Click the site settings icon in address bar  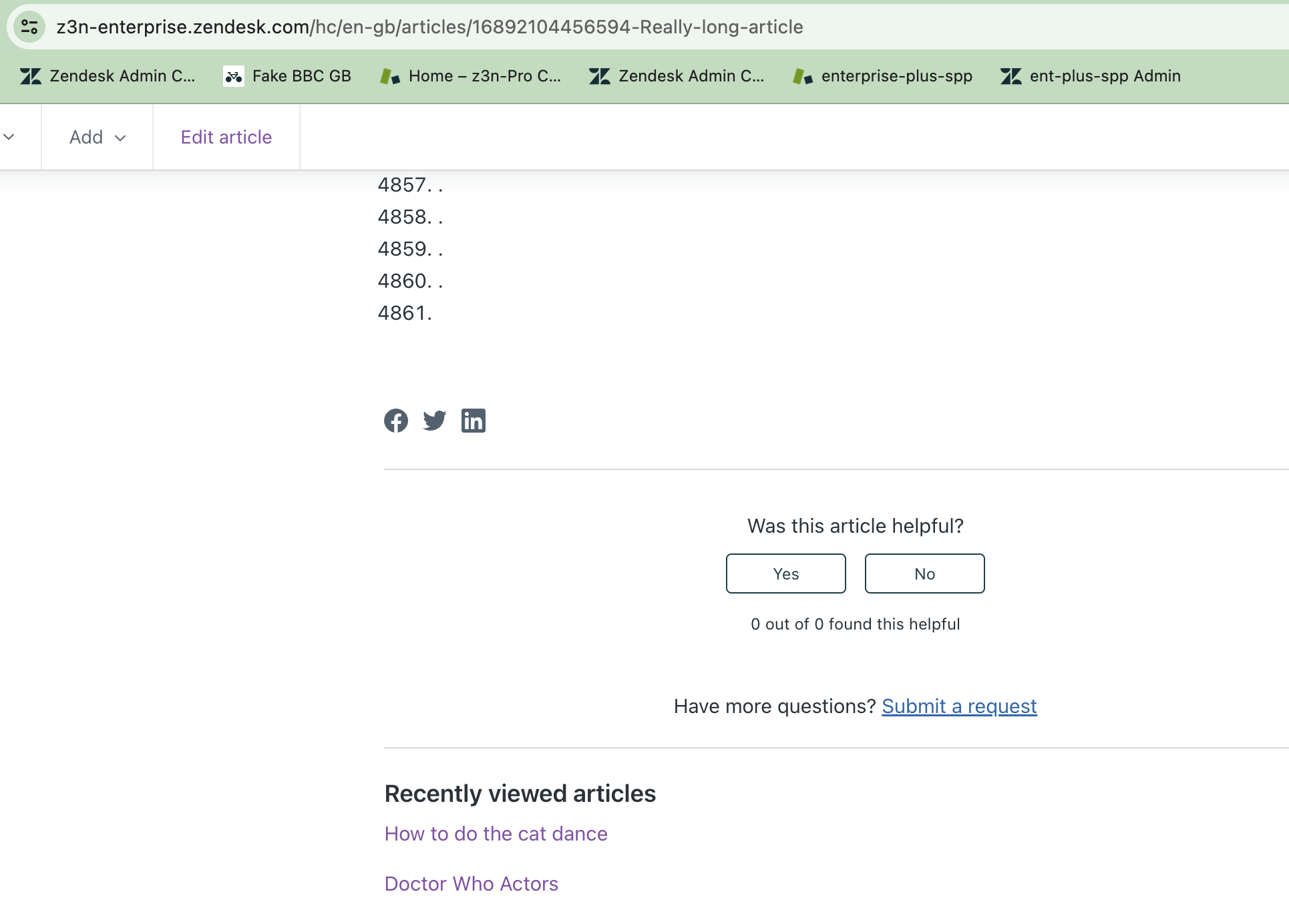29,27
